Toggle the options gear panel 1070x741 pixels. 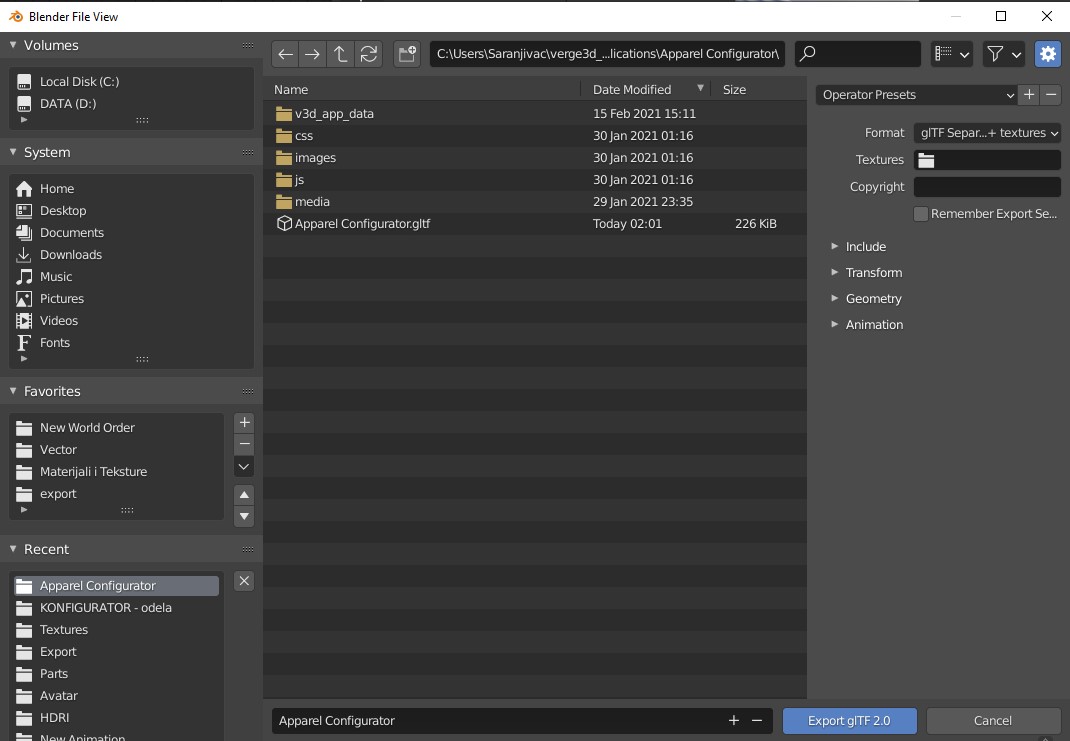(1047, 54)
